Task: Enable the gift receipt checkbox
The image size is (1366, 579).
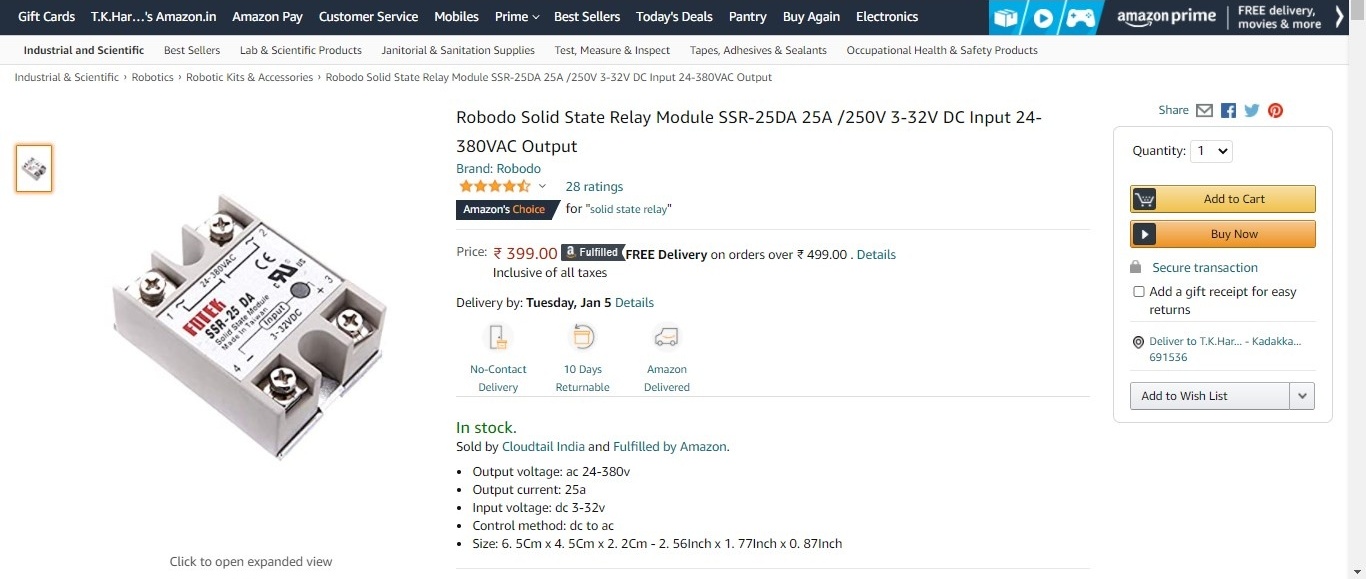Action: pyautogui.click(x=1138, y=292)
